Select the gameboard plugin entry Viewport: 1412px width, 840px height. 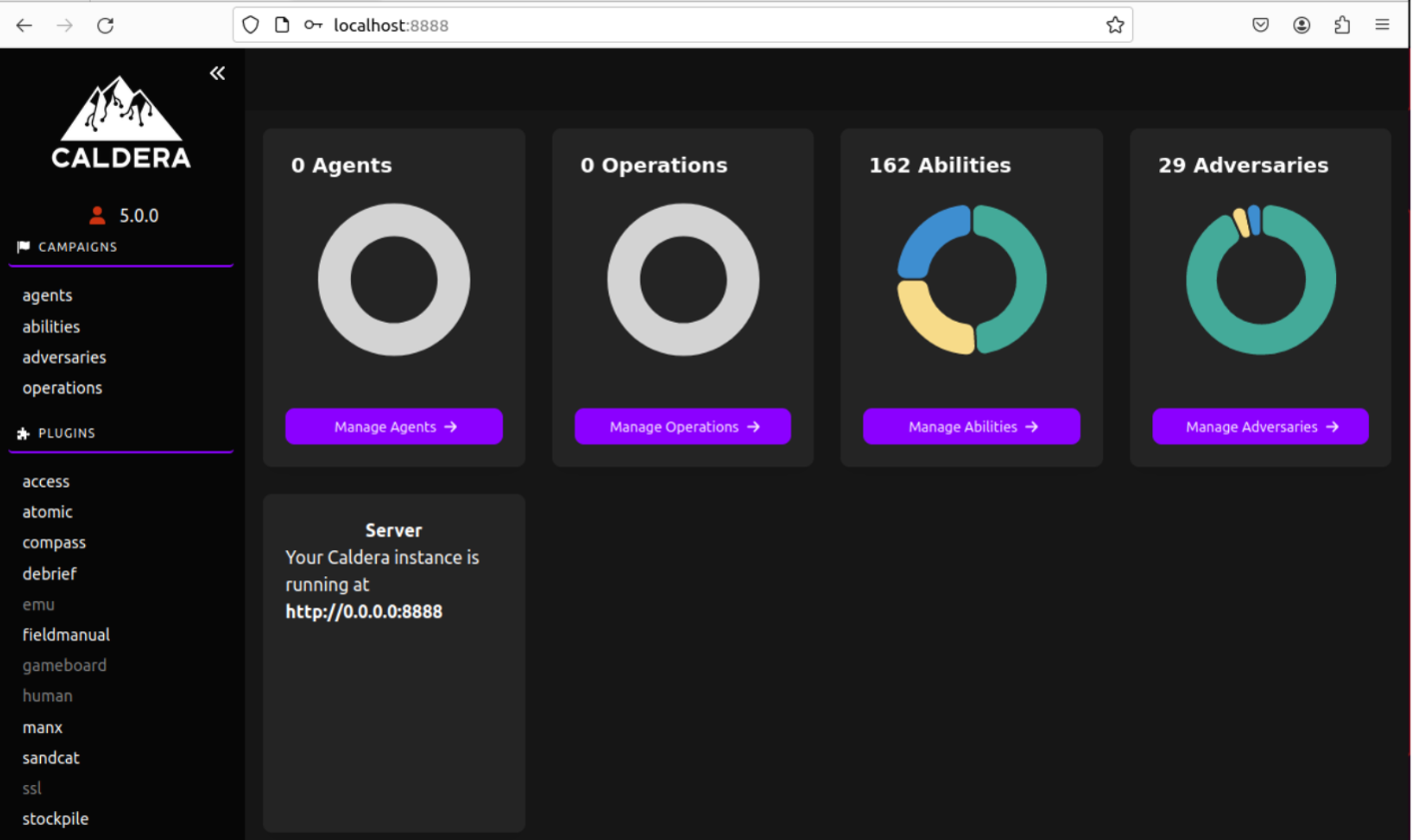[64, 665]
